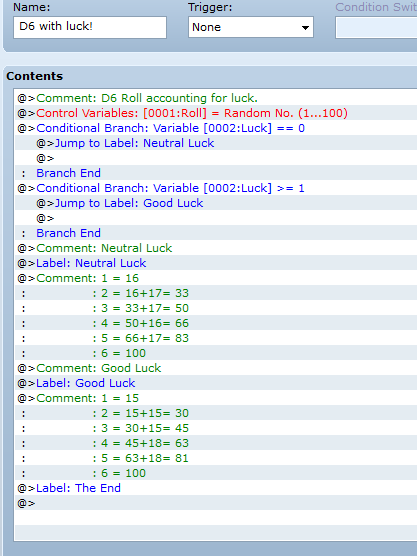Screen dimensions: 417x556
Task: Open the Trigger dropdown set to None
Action: [x=251, y=27]
